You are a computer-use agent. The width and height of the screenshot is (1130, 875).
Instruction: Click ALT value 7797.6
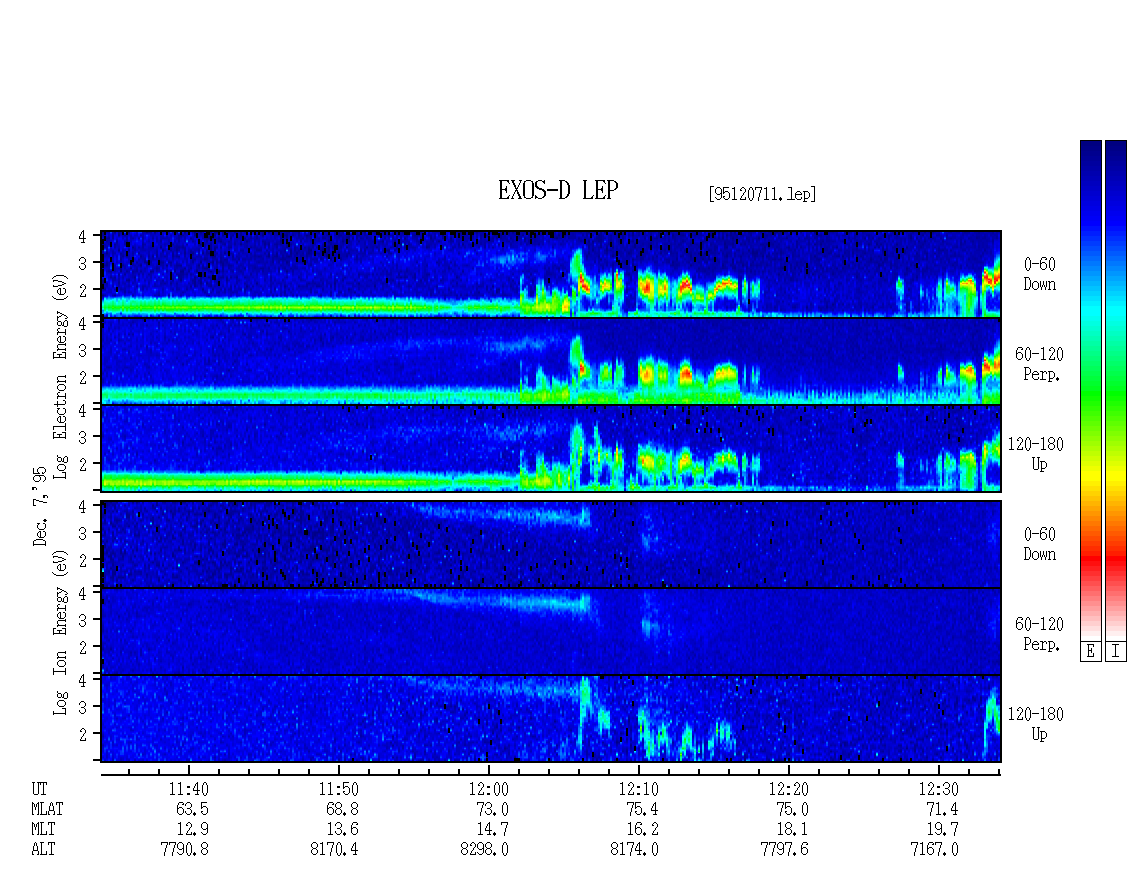(784, 850)
